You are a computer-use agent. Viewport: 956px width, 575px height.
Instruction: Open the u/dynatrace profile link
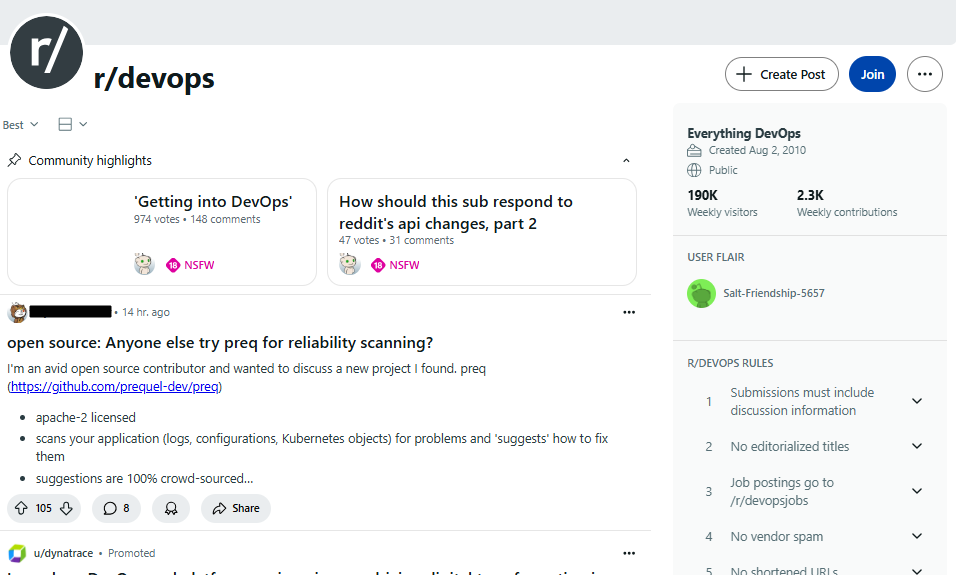[x=63, y=553]
